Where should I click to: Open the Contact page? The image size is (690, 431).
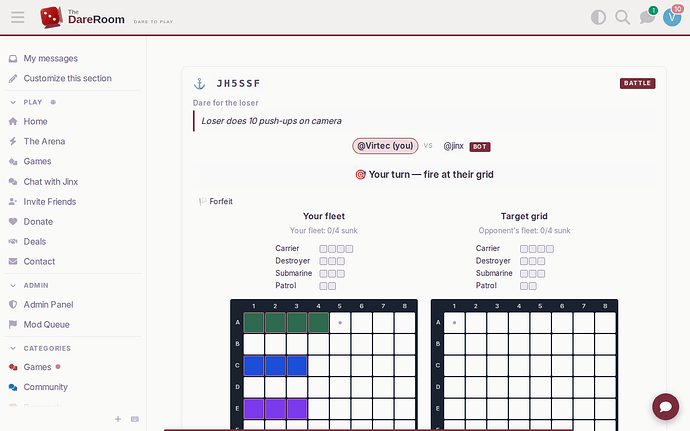click(39, 262)
